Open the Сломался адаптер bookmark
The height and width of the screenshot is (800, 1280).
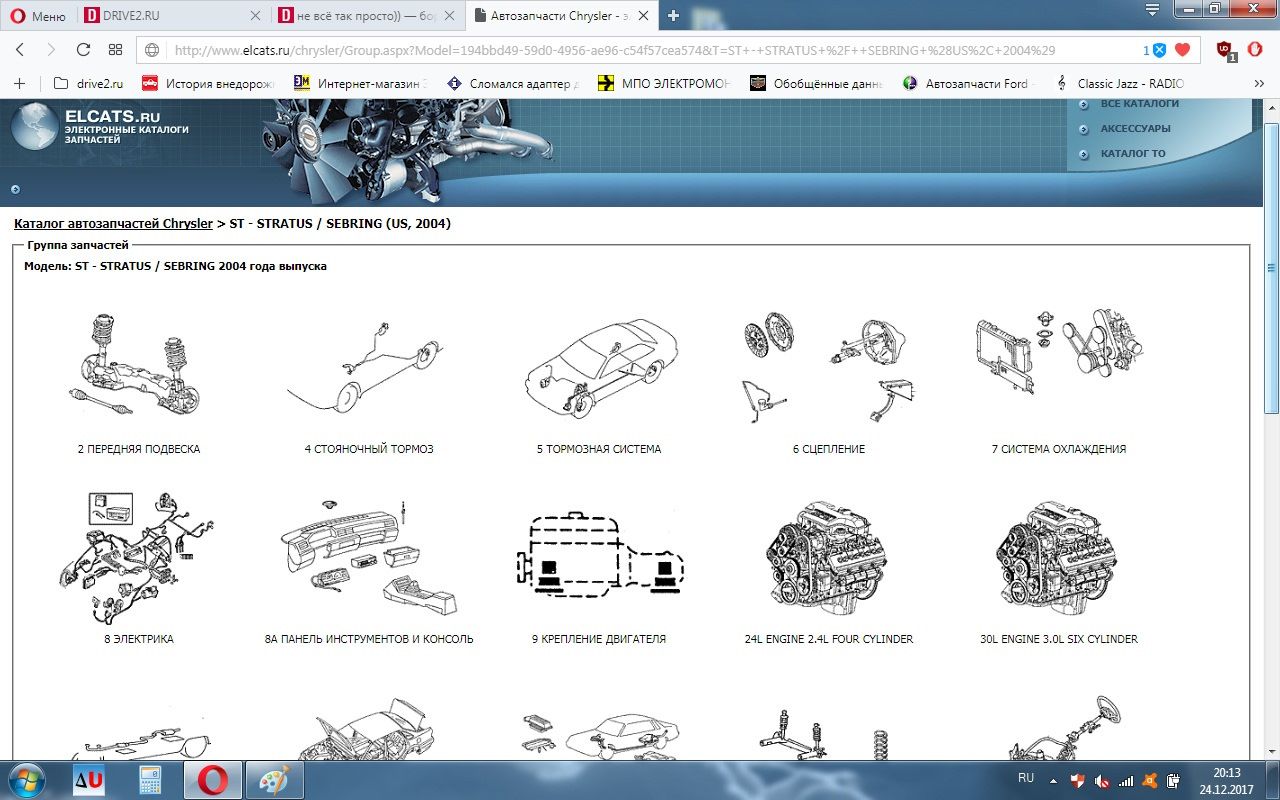point(512,84)
